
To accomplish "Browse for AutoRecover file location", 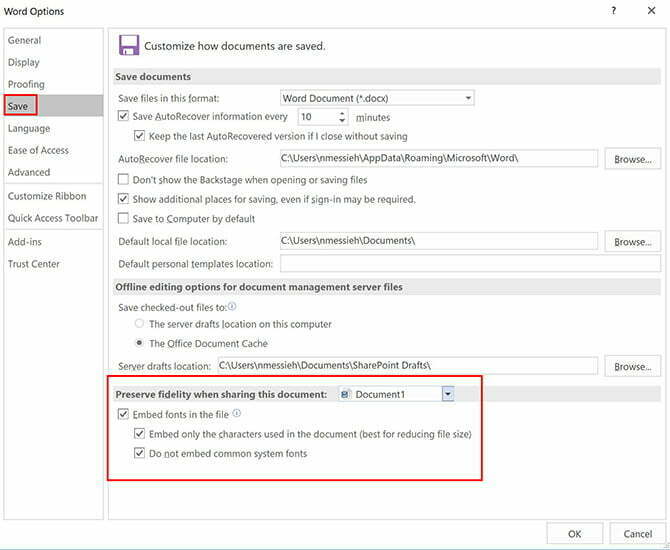I will pos(632,159).
